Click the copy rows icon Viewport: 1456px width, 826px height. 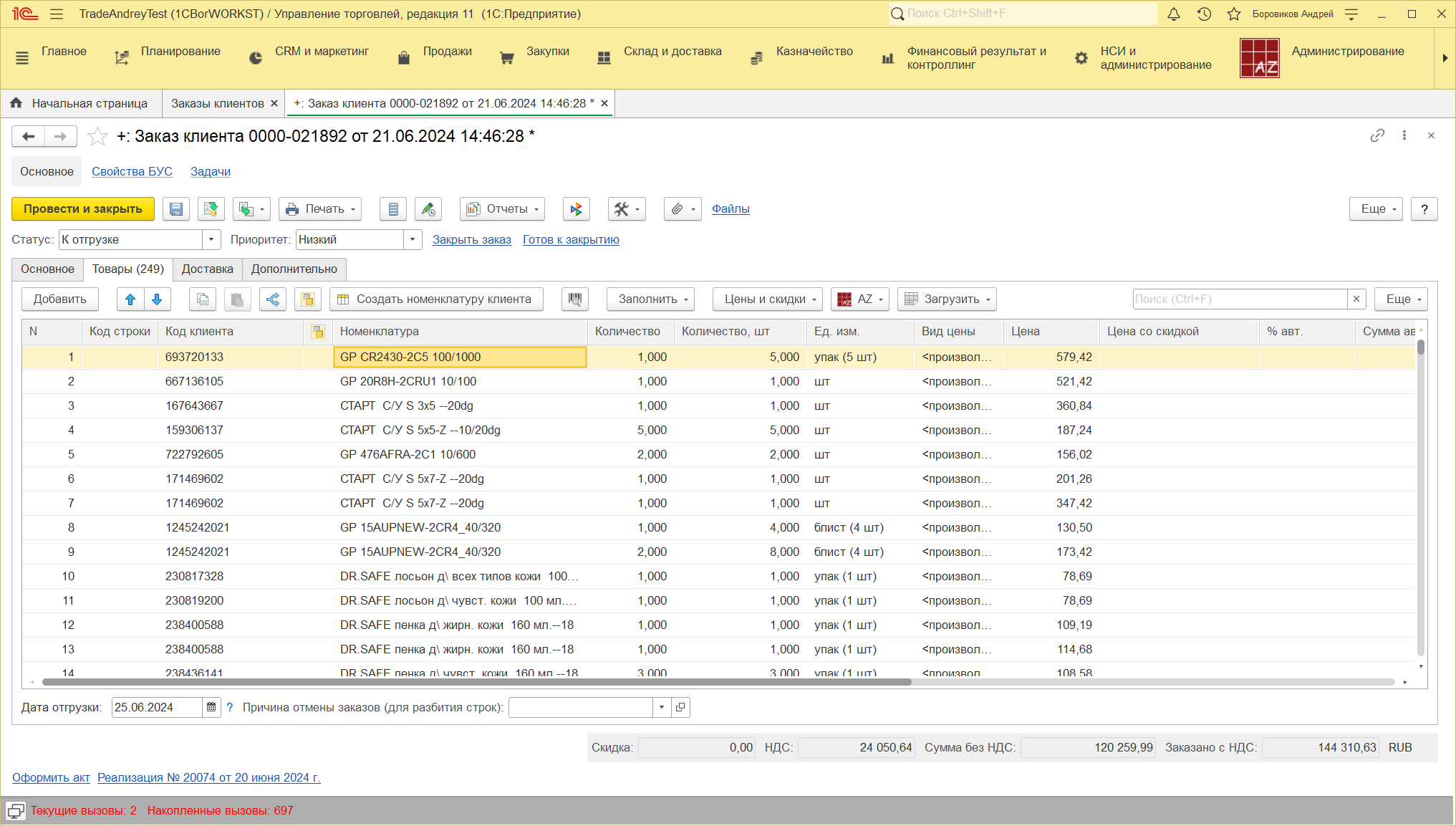(203, 299)
